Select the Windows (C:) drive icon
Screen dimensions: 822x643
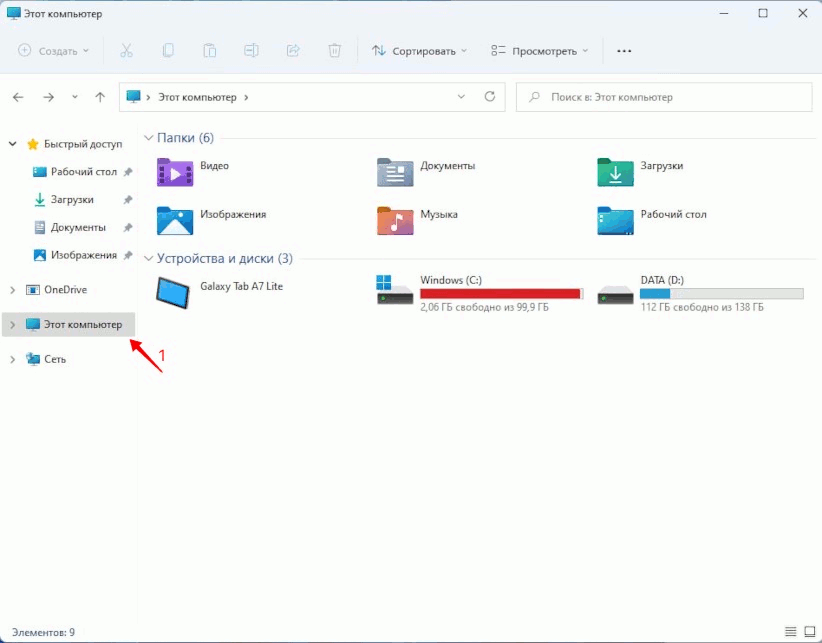click(x=395, y=289)
